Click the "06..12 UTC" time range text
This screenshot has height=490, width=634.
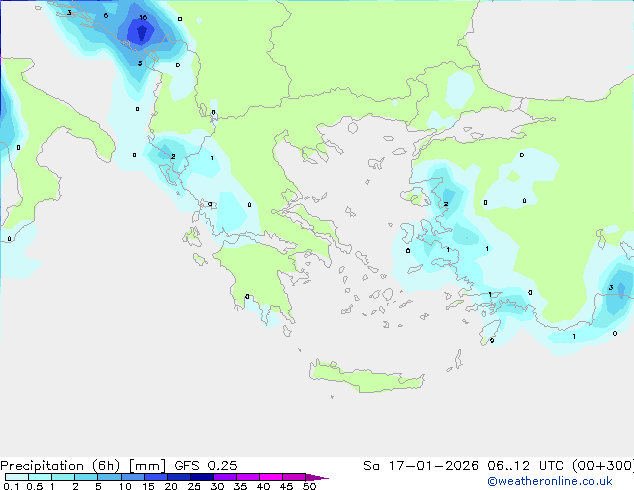(527, 466)
